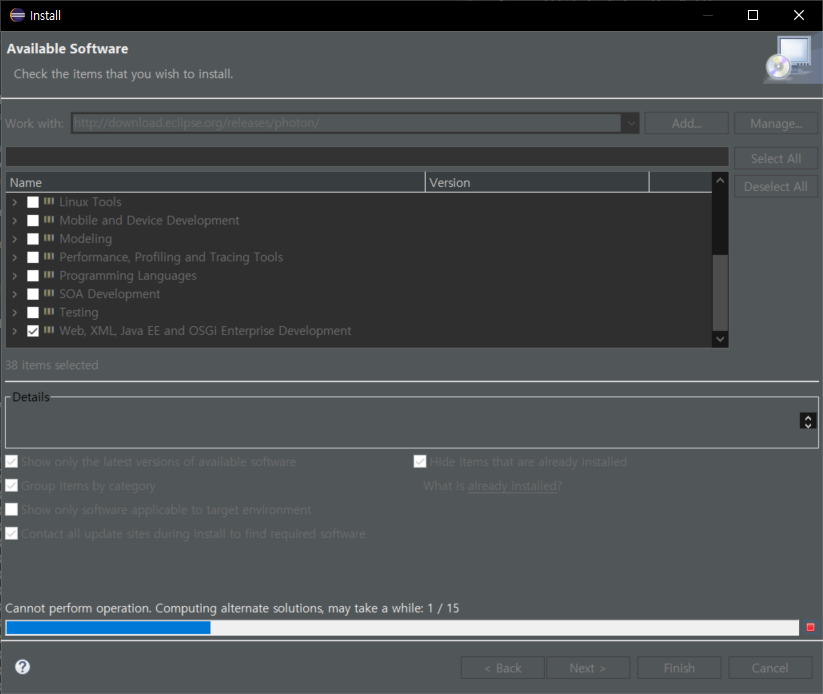Click the category icon next to Modeling
This screenshot has width=823, height=694.
coord(49,238)
